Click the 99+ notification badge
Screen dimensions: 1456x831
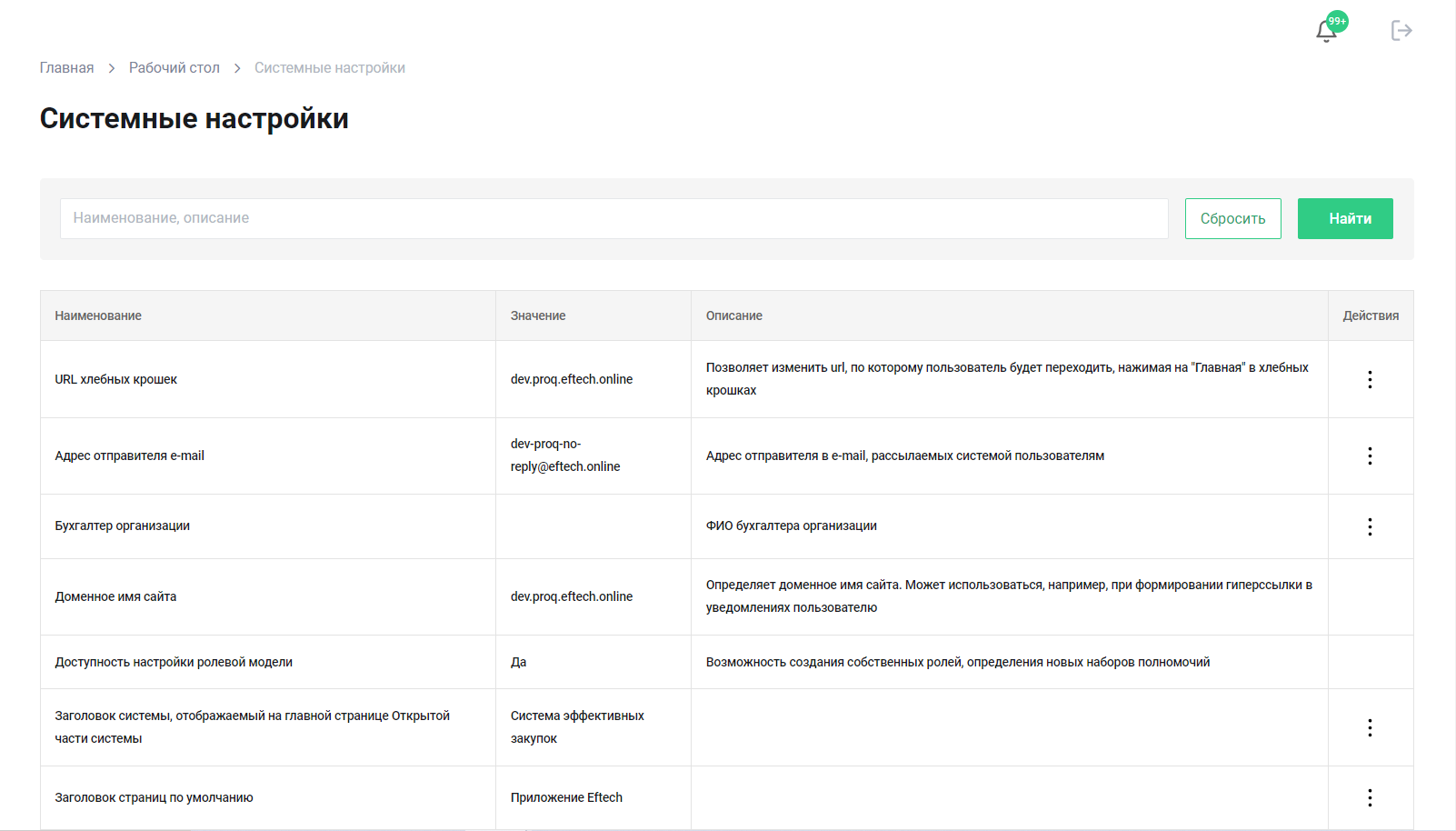pyautogui.click(x=1337, y=21)
